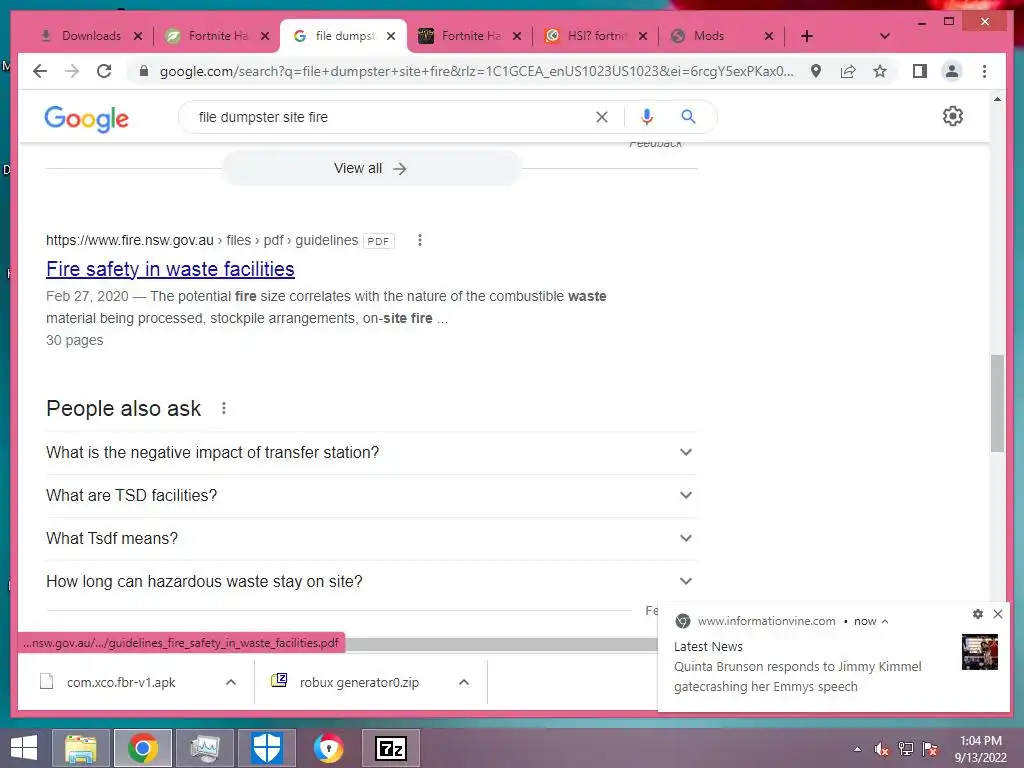The width and height of the screenshot is (1024, 768).
Task: Submit search with the magnifier icon
Action: tap(688, 117)
